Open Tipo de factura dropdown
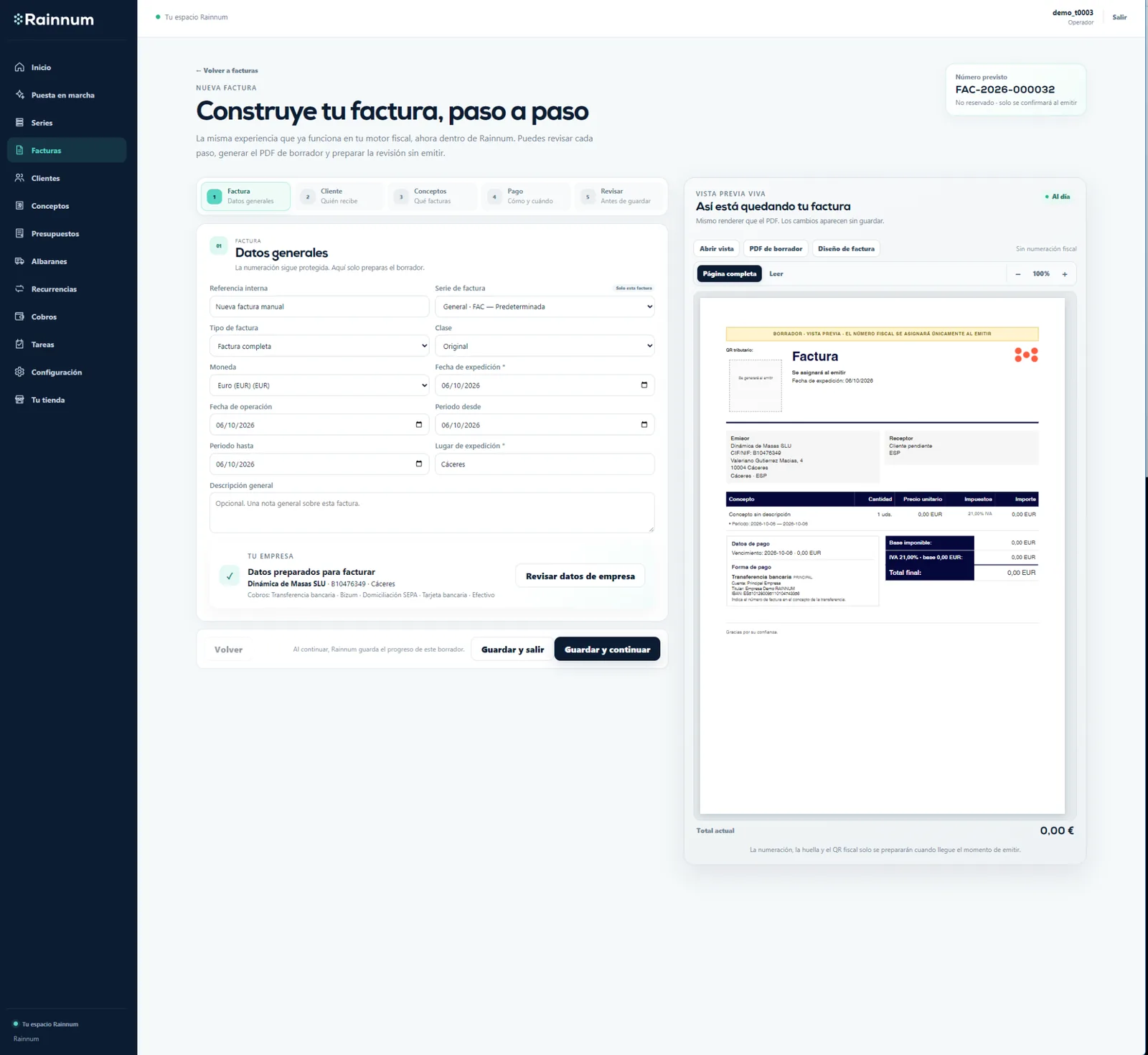The height and width of the screenshot is (1055, 1148). click(319, 346)
